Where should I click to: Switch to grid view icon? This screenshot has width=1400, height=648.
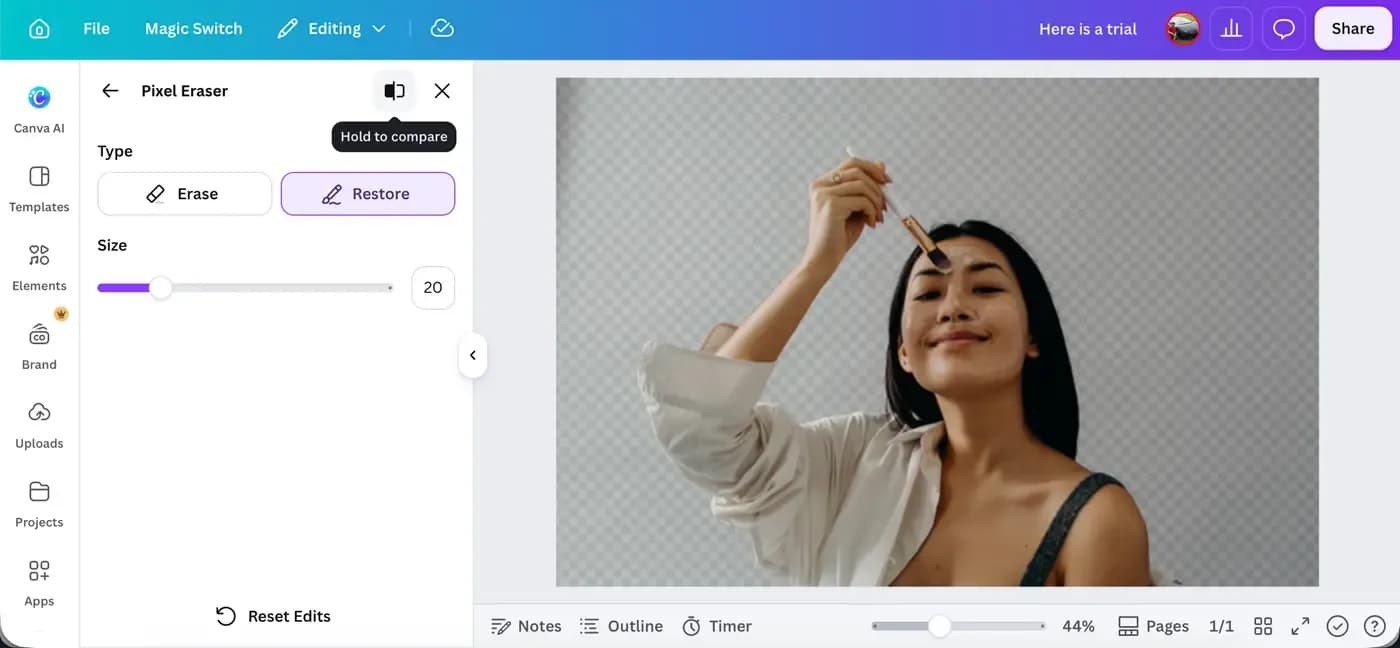(1263, 626)
